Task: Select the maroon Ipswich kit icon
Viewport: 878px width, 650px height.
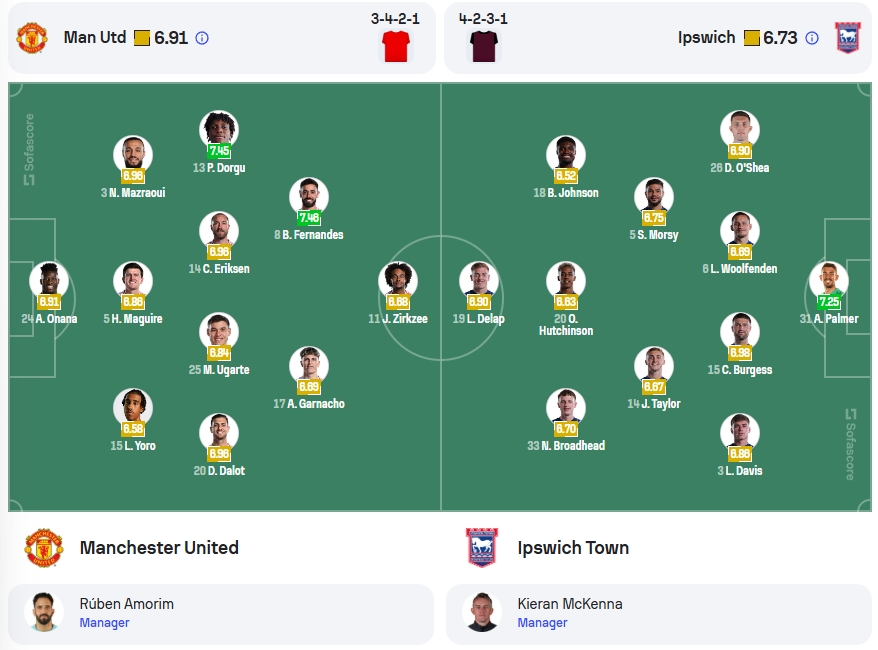Action: (483, 46)
